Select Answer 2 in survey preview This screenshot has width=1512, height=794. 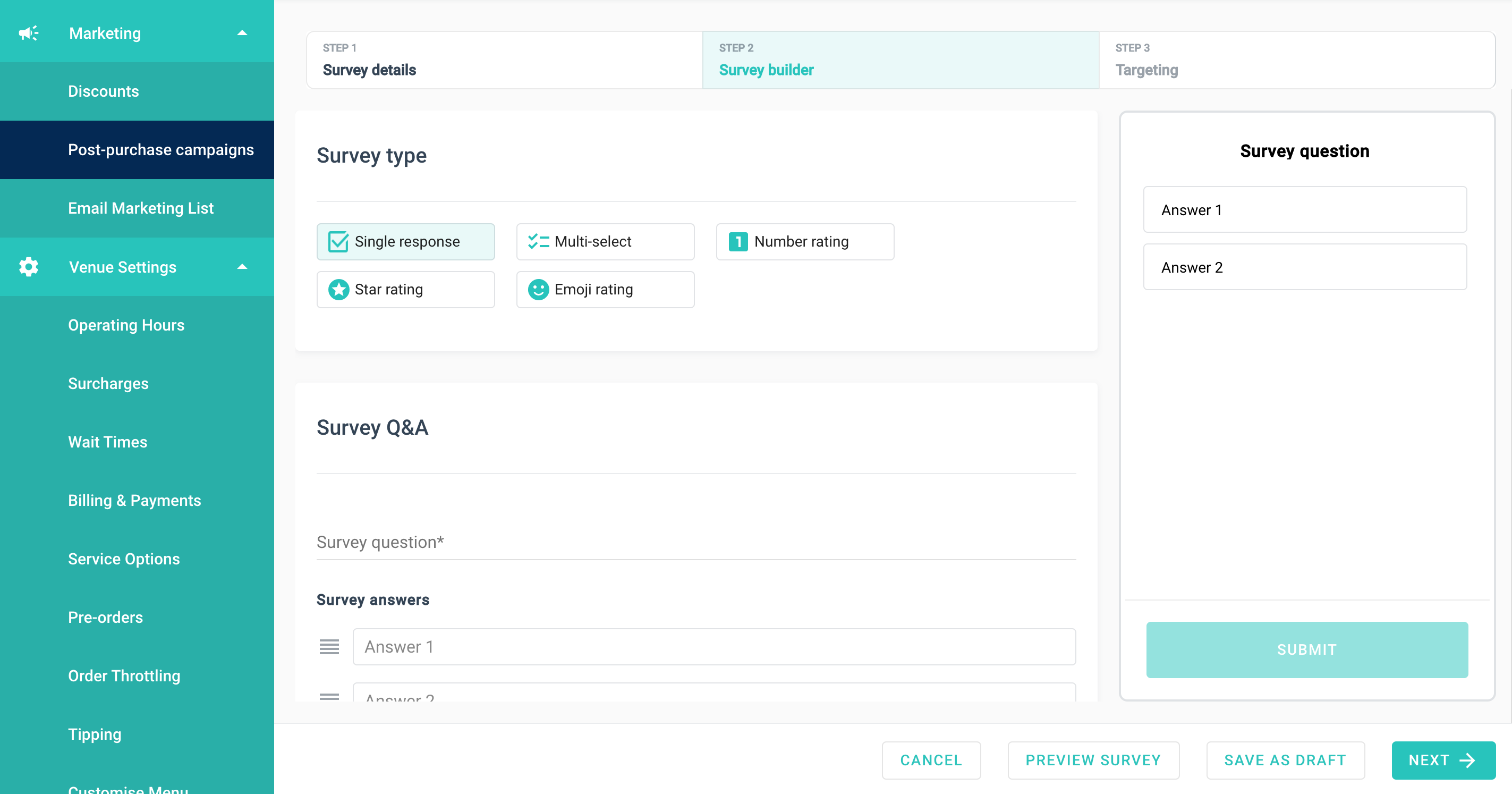point(1304,267)
